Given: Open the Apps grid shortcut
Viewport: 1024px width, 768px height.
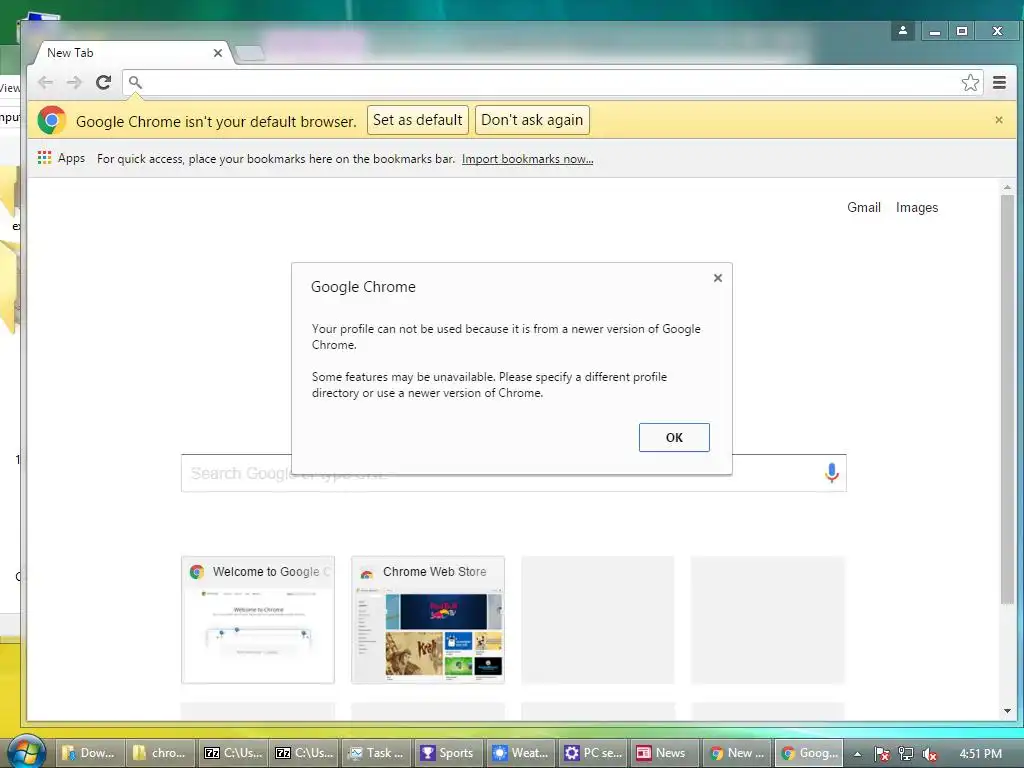Looking at the screenshot, I should tap(61, 158).
